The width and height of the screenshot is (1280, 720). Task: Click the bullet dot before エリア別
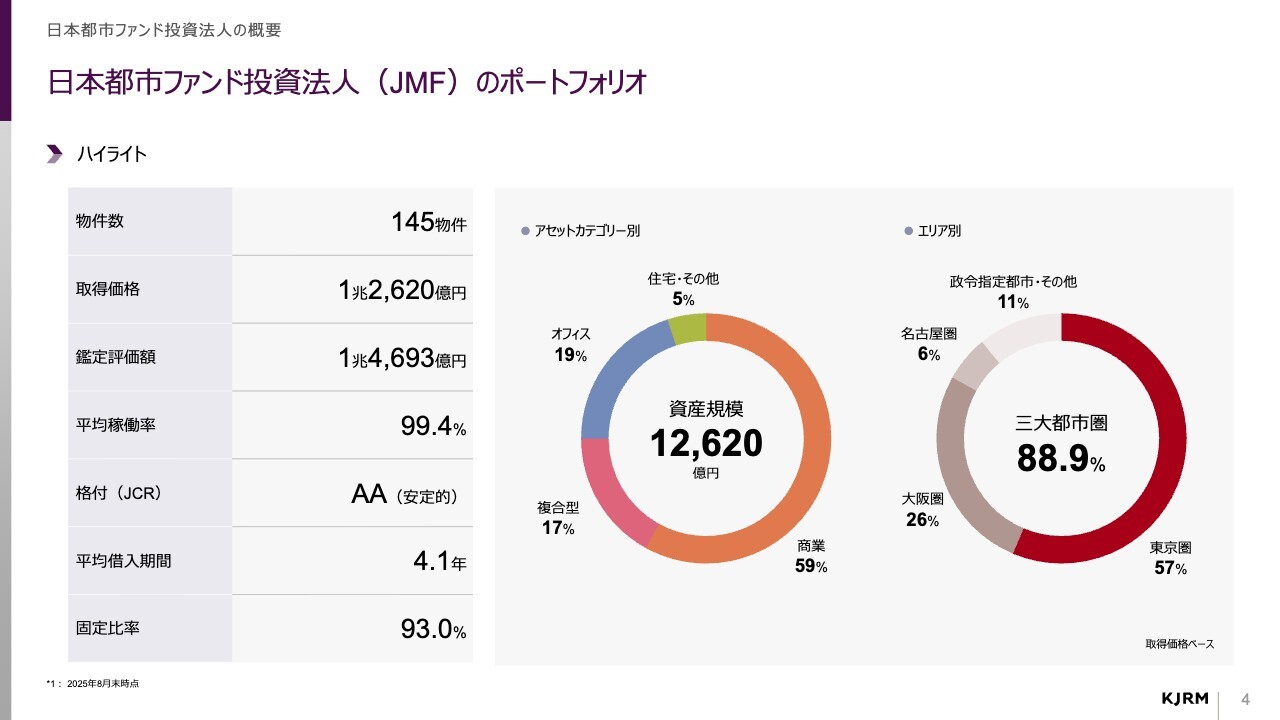pyautogui.click(x=908, y=231)
